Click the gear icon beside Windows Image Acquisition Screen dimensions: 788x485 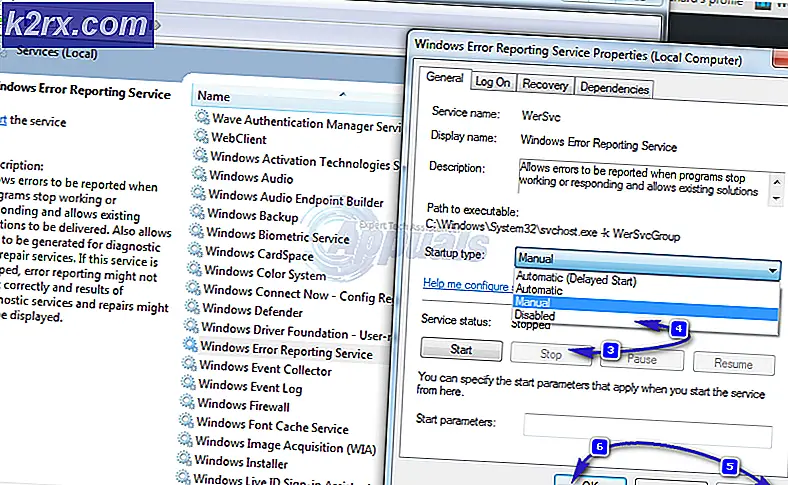[185, 439]
